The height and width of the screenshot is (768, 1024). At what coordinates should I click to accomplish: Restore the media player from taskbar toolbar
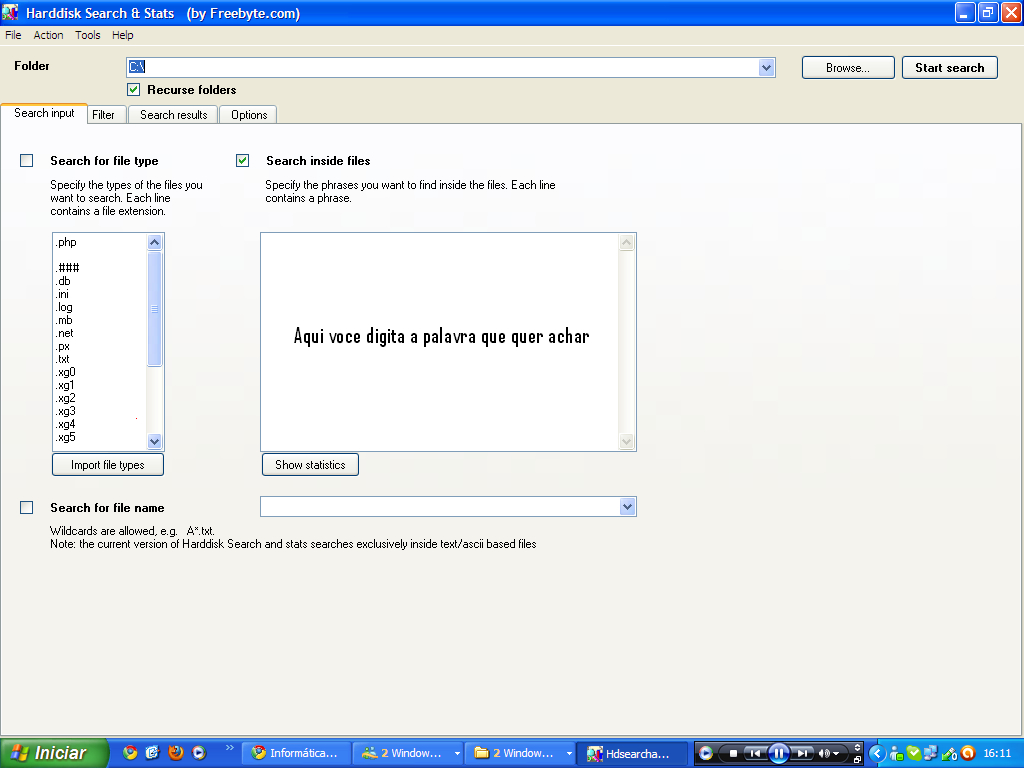click(857, 759)
